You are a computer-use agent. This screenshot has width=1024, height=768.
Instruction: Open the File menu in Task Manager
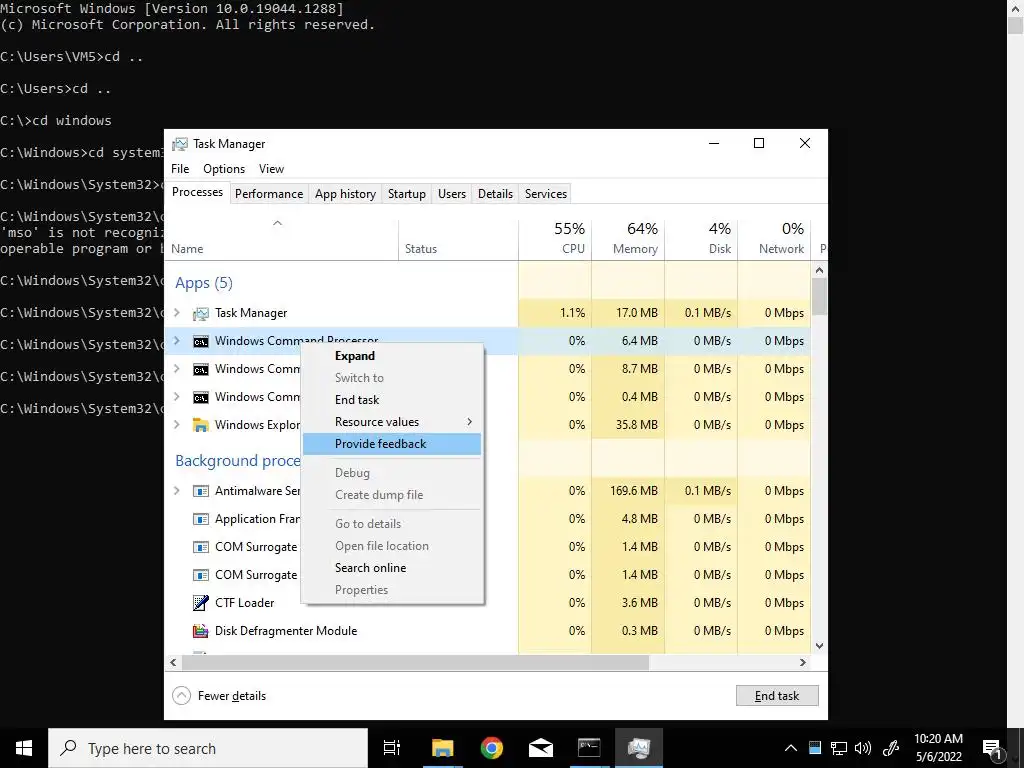coord(180,169)
